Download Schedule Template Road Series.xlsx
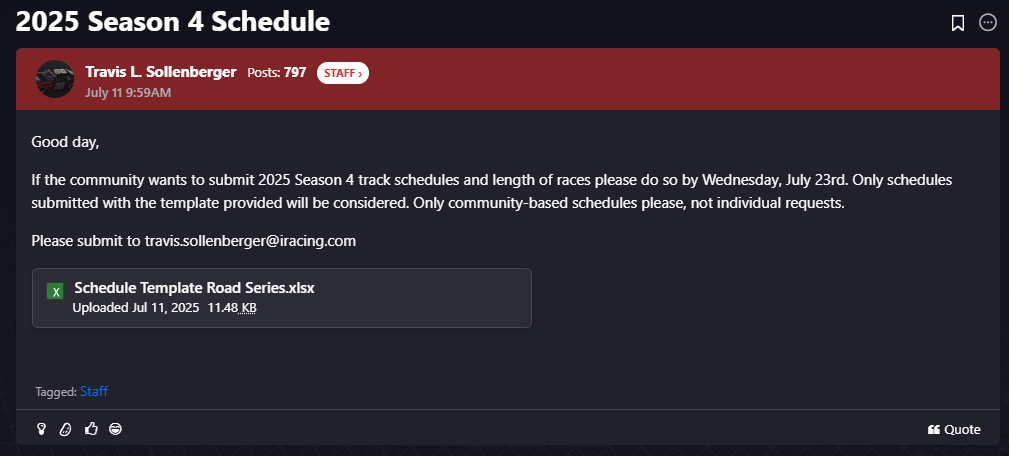The width and height of the screenshot is (1009, 456). point(194,288)
